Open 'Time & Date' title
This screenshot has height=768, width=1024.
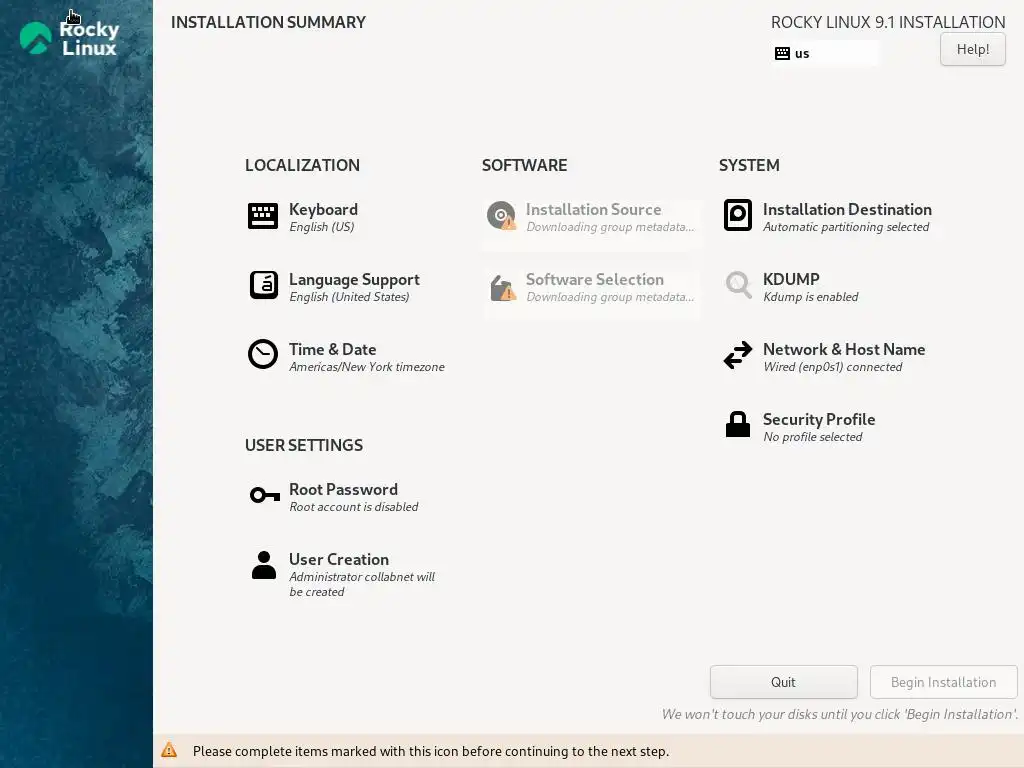[x=332, y=349]
